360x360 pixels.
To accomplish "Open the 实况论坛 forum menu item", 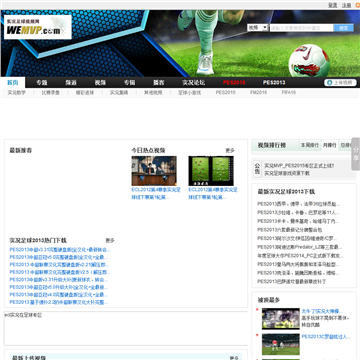I will tap(194, 83).
